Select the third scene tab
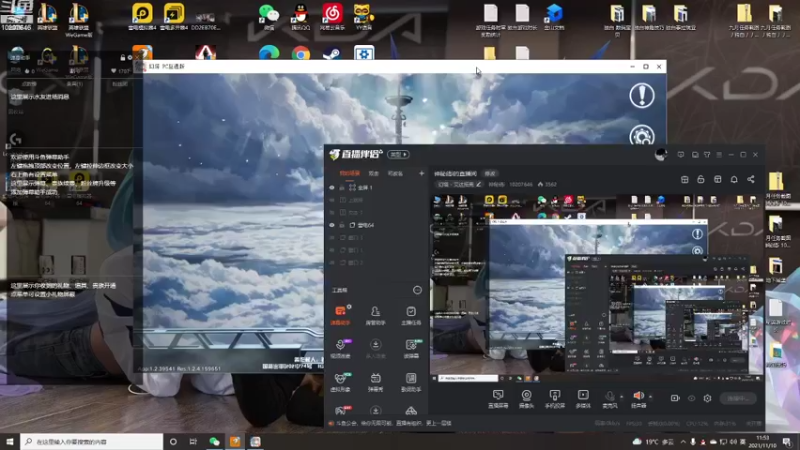Viewport: 800px width, 450px height. coord(395,173)
